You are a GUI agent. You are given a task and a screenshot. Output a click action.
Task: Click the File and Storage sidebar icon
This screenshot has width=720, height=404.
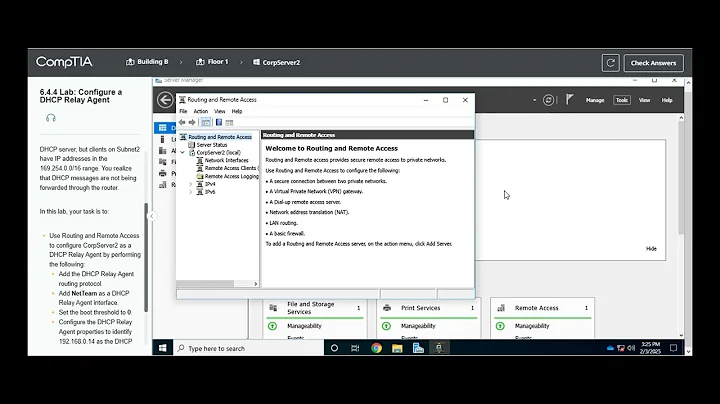click(x=163, y=162)
